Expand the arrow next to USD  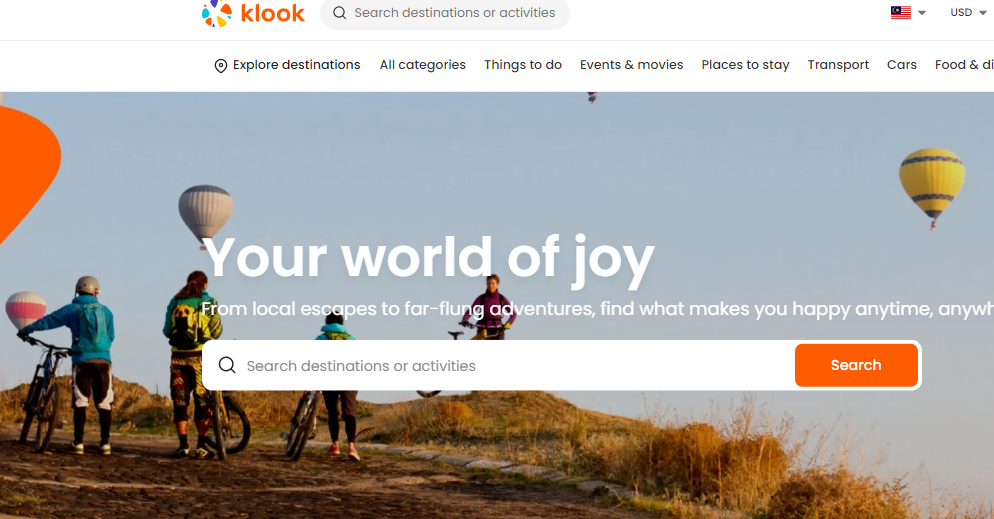click(x=983, y=13)
